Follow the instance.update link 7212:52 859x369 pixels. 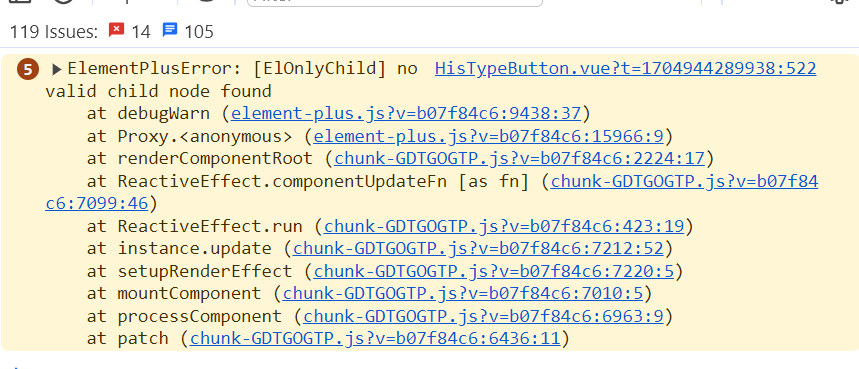tap(478, 249)
